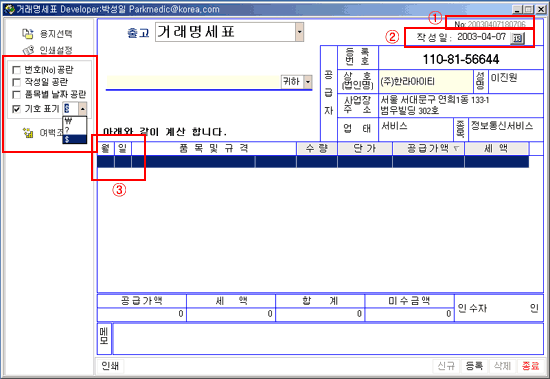This screenshot has height=379, width=550.
Task: Check the 품목별 날짜 공란 option
Action: tap(16, 94)
